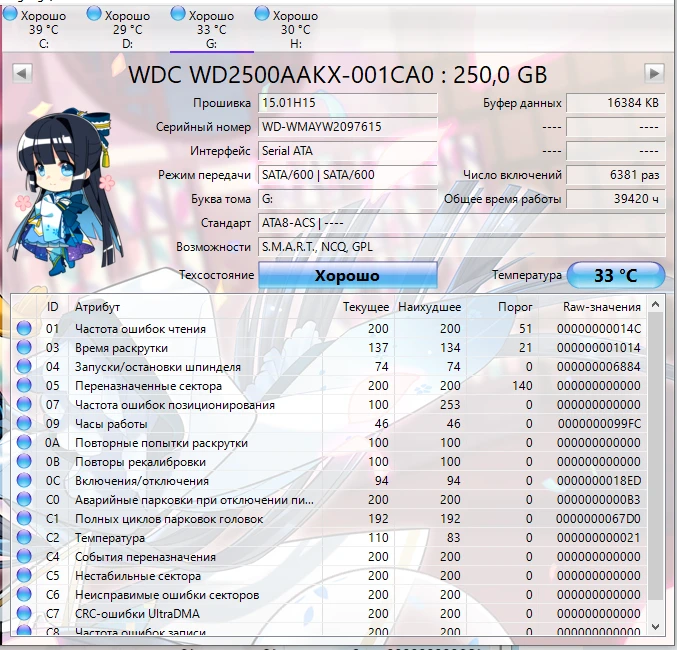
Task: Click status circle for Часы работы row
Action: [x=24, y=423]
